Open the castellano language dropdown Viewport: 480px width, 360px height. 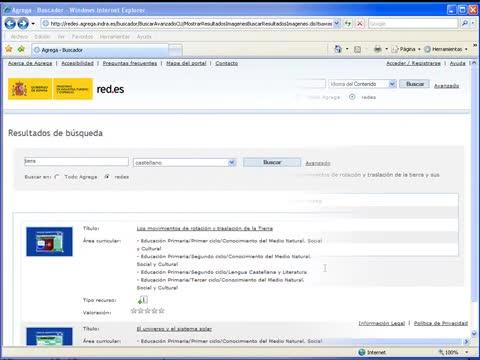pyautogui.click(x=232, y=163)
